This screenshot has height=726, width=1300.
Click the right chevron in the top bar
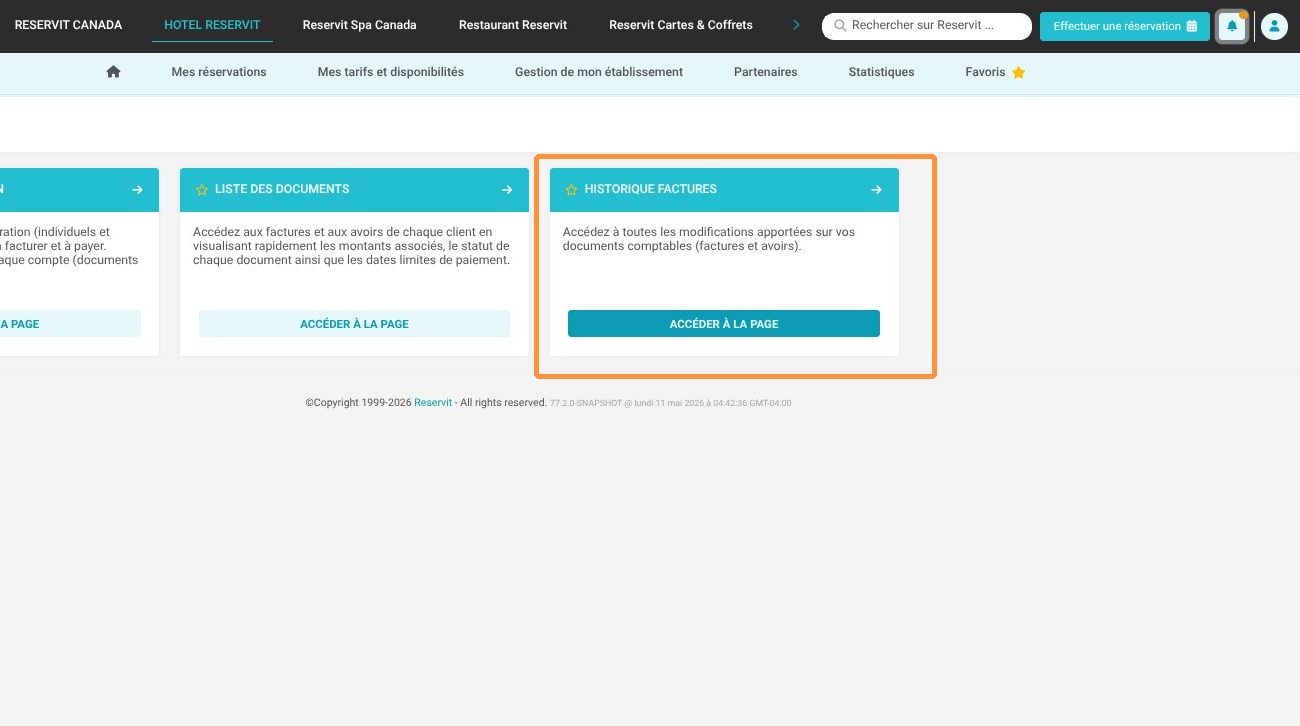click(796, 25)
